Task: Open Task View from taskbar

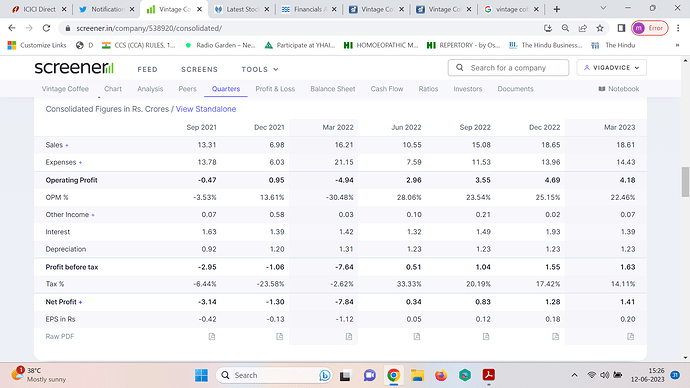Action: click(345, 375)
